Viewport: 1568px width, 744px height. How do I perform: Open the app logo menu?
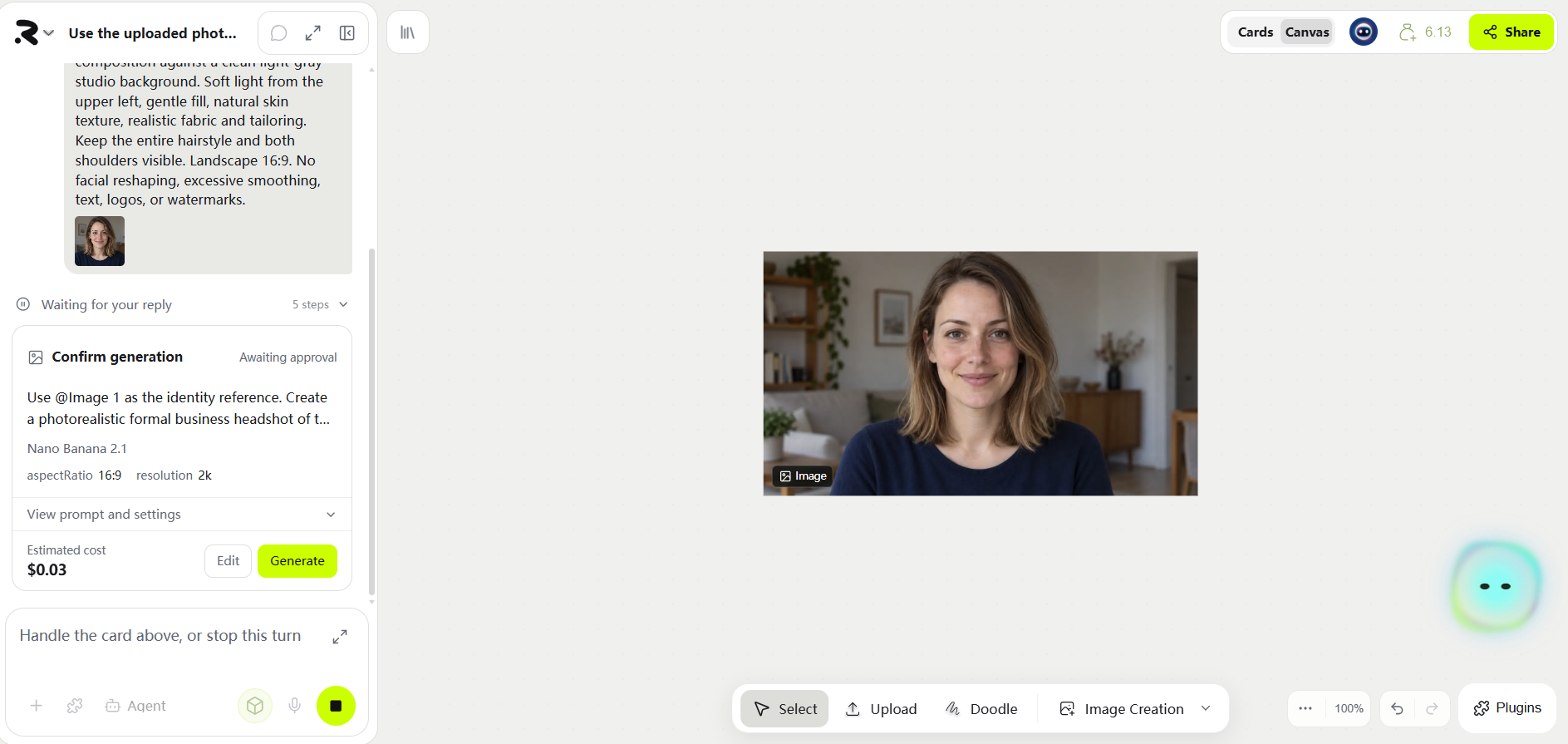[x=34, y=32]
